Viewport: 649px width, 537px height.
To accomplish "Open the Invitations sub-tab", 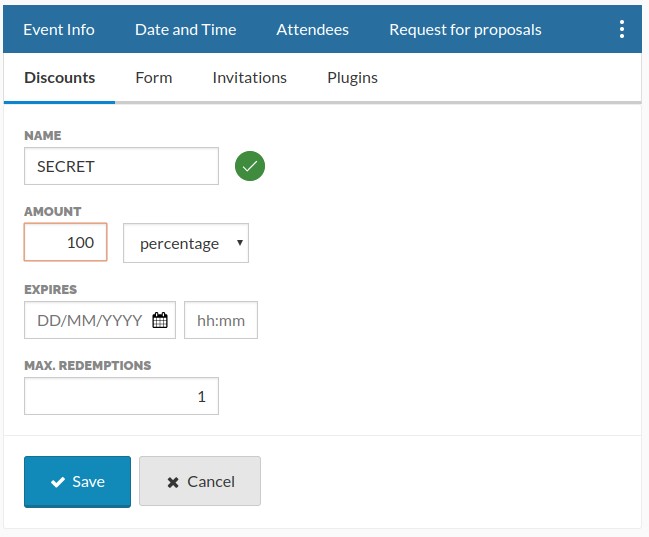I will [x=250, y=78].
